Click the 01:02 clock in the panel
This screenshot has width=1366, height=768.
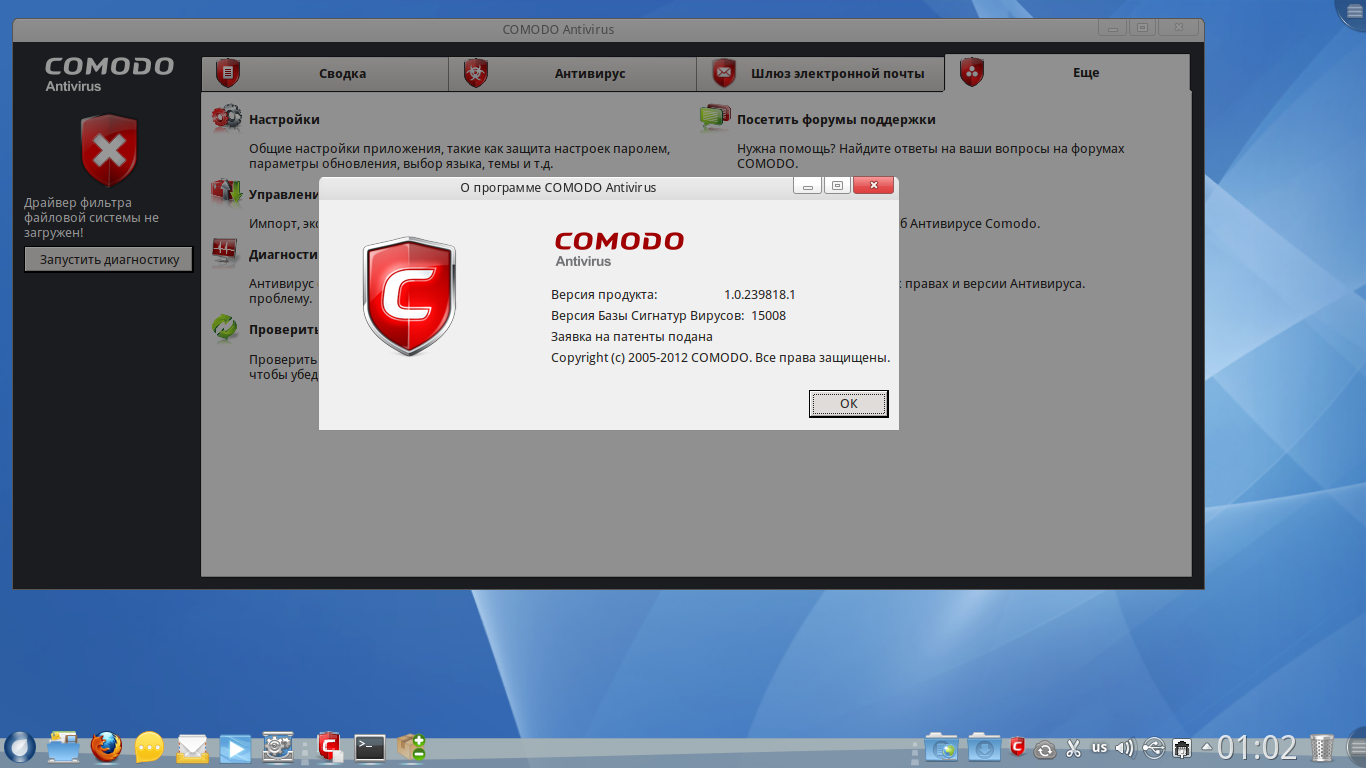coord(1257,747)
